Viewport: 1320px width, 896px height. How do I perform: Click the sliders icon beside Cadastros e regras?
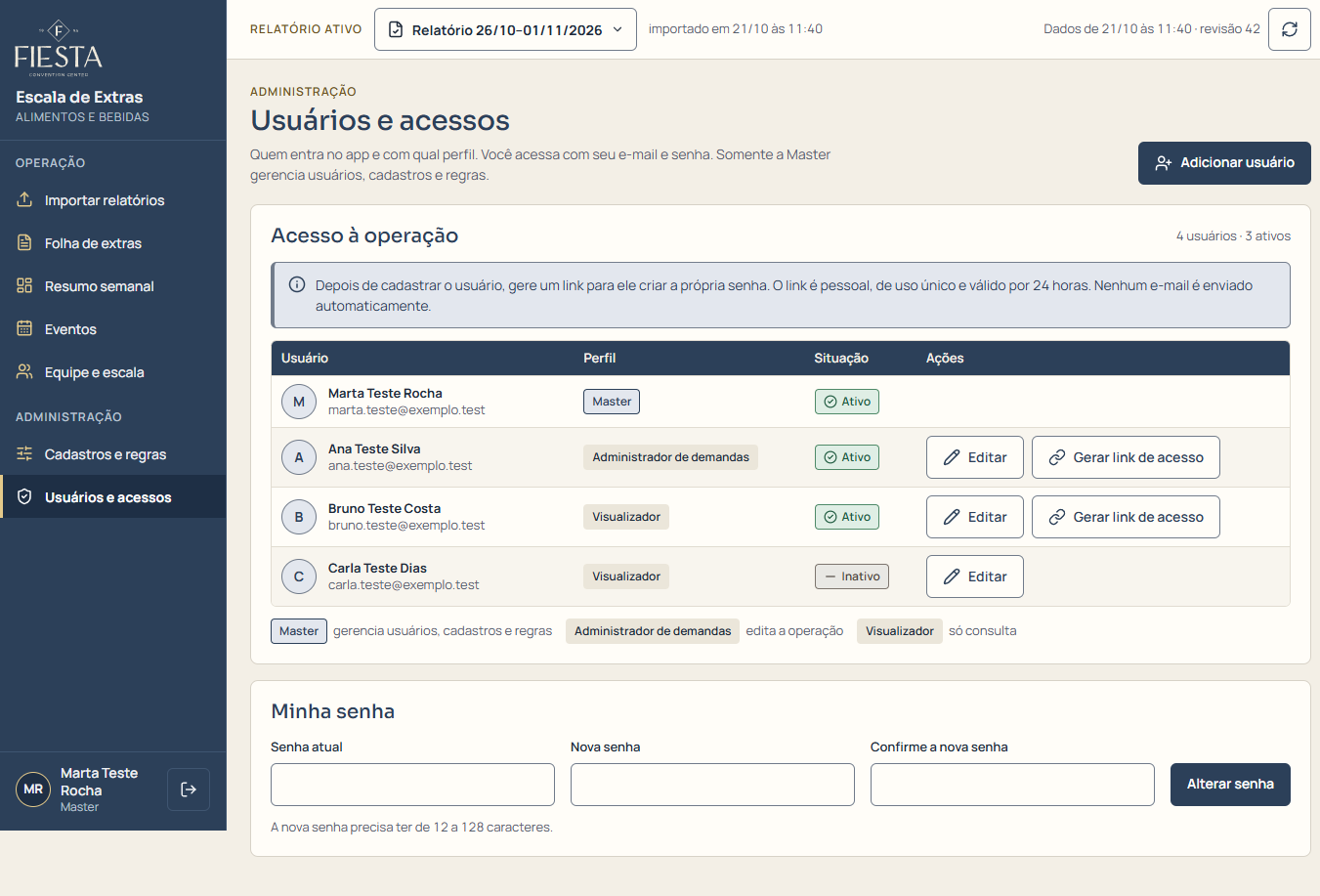(x=24, y=453)
